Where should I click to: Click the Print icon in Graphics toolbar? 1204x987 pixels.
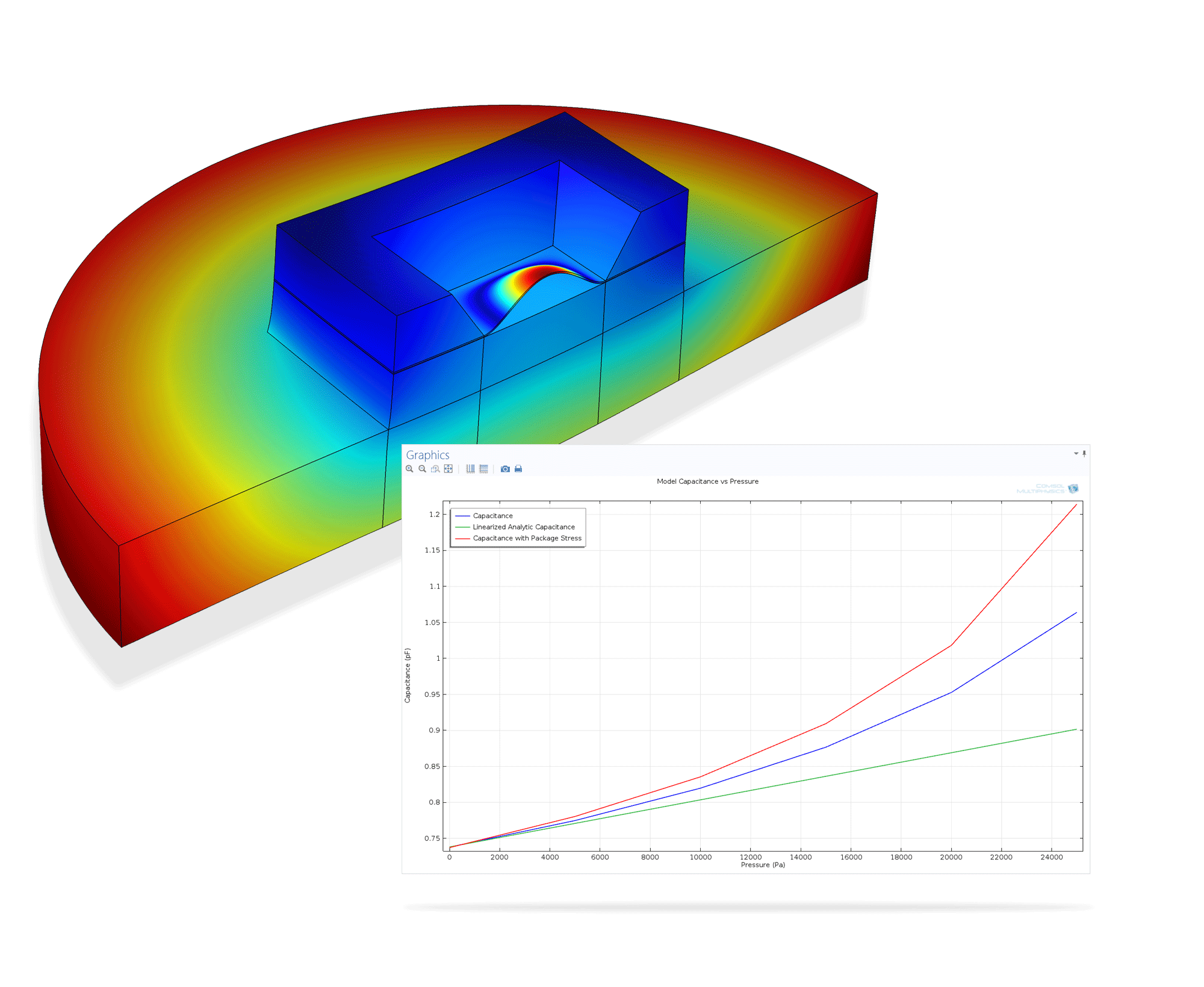pyautogui.click(x=518, y=469)
